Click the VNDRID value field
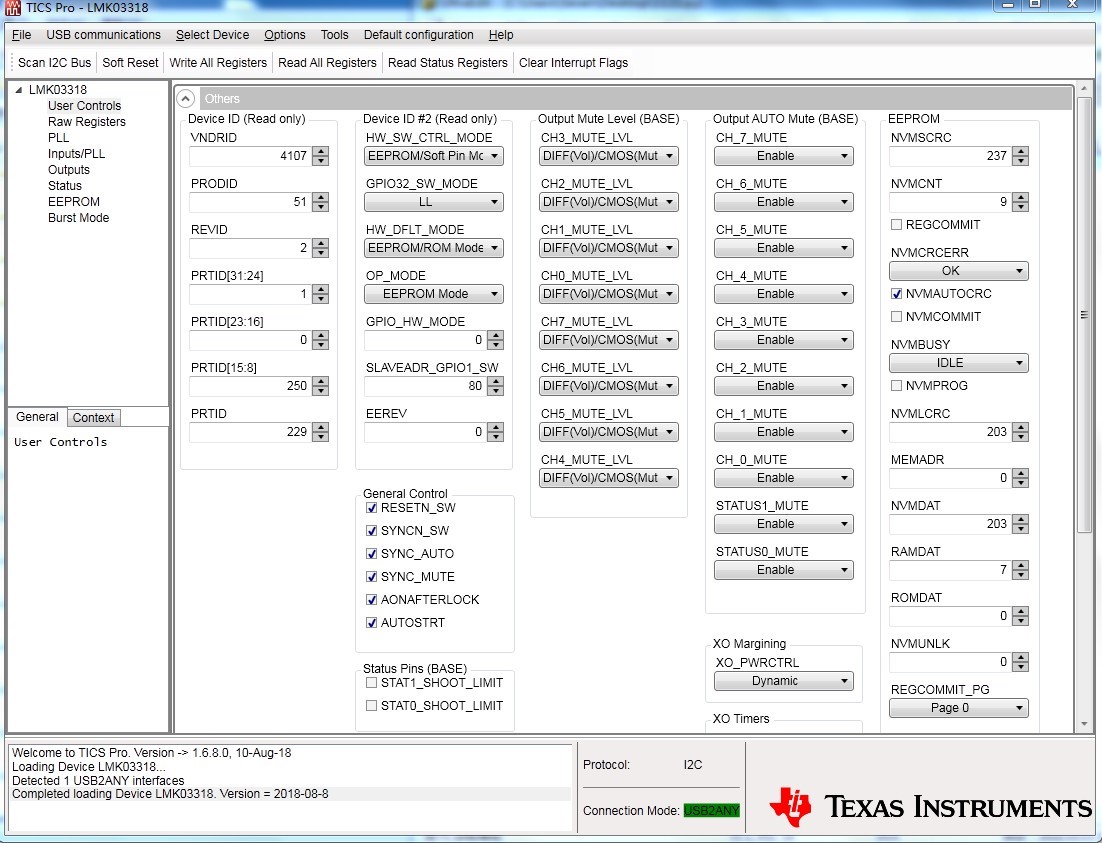This screenshot has width=1102, height=843. (x=250, y=156)
